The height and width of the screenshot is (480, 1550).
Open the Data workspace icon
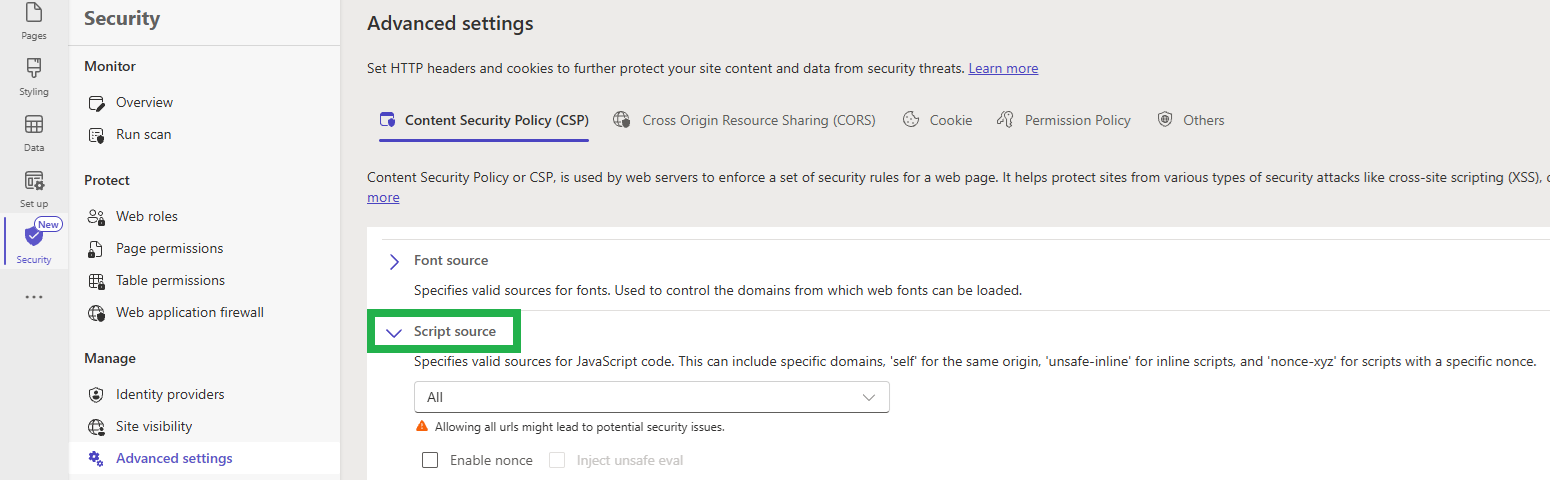(x=34, y=125)
